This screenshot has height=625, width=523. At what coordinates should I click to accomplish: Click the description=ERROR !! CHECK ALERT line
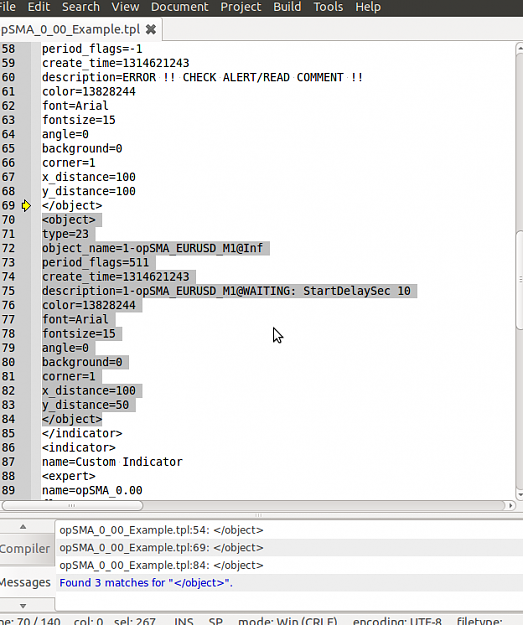point(203,77)
